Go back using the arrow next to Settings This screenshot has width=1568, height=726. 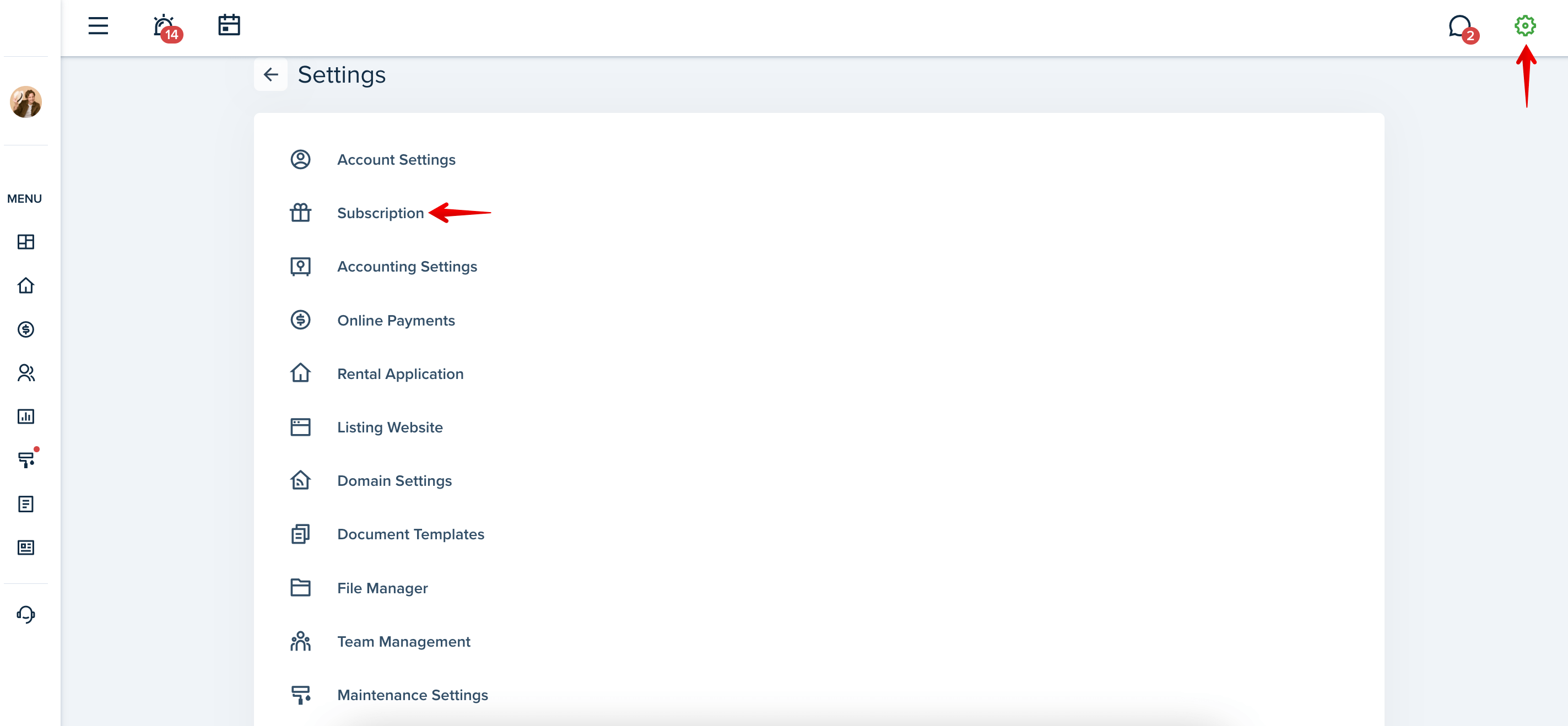click(x=271, y=75)
